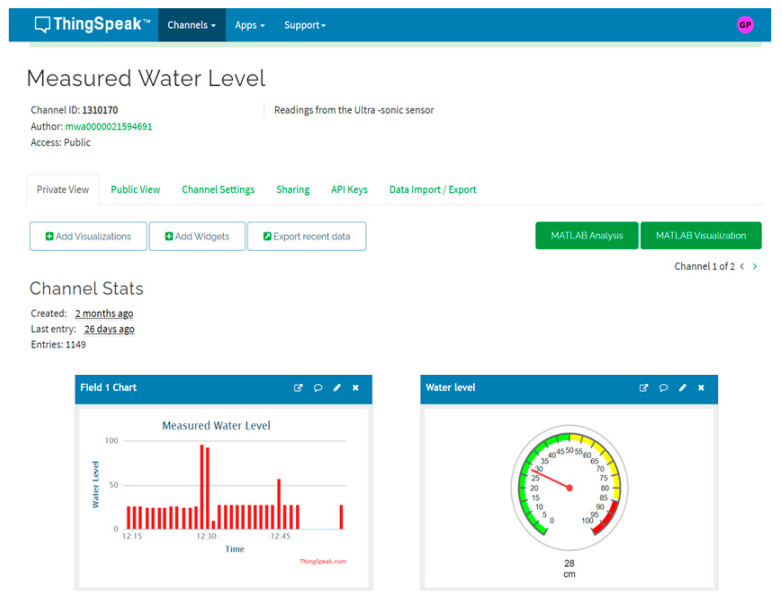
Task: Edit Field 1 Chart with pencil icon
Action: pyautogui.click(x=337, y=388)
